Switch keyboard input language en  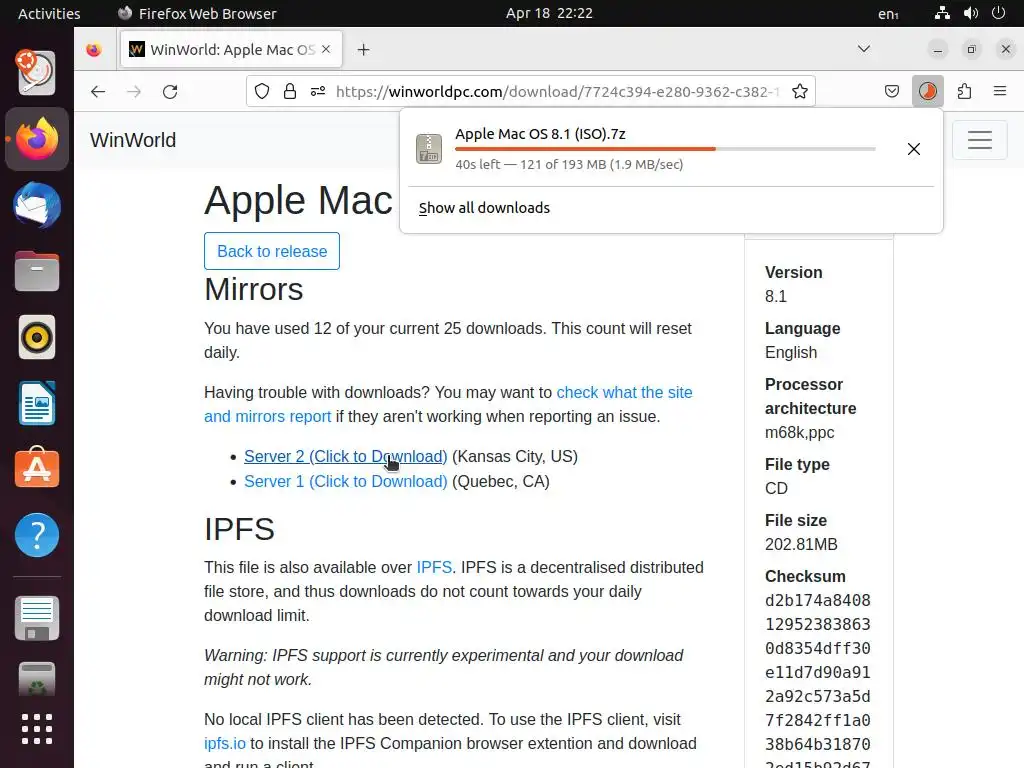888,13
